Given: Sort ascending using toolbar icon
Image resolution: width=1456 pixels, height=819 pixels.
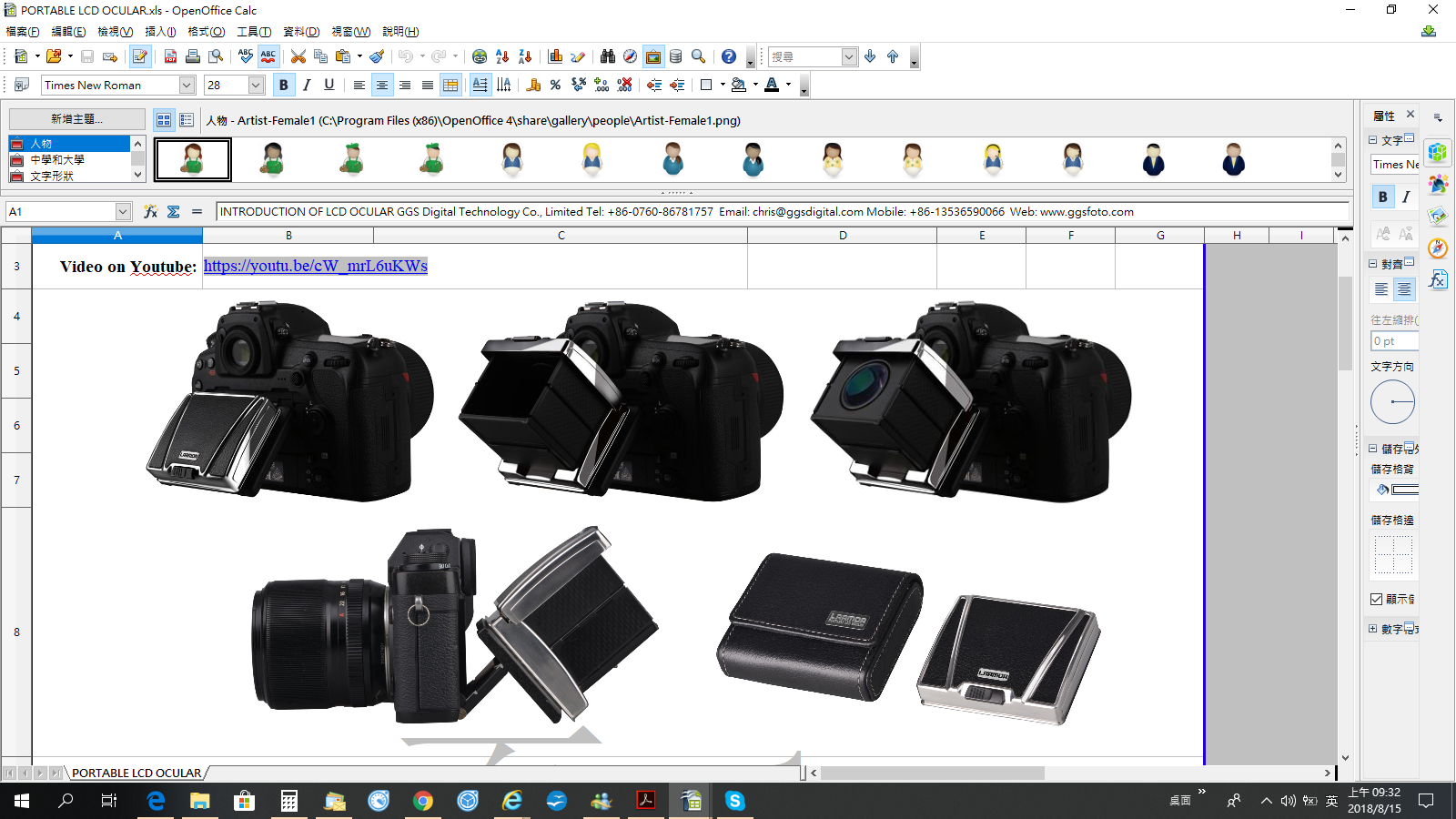Looking at the screenshot, I should click(502, 56).
